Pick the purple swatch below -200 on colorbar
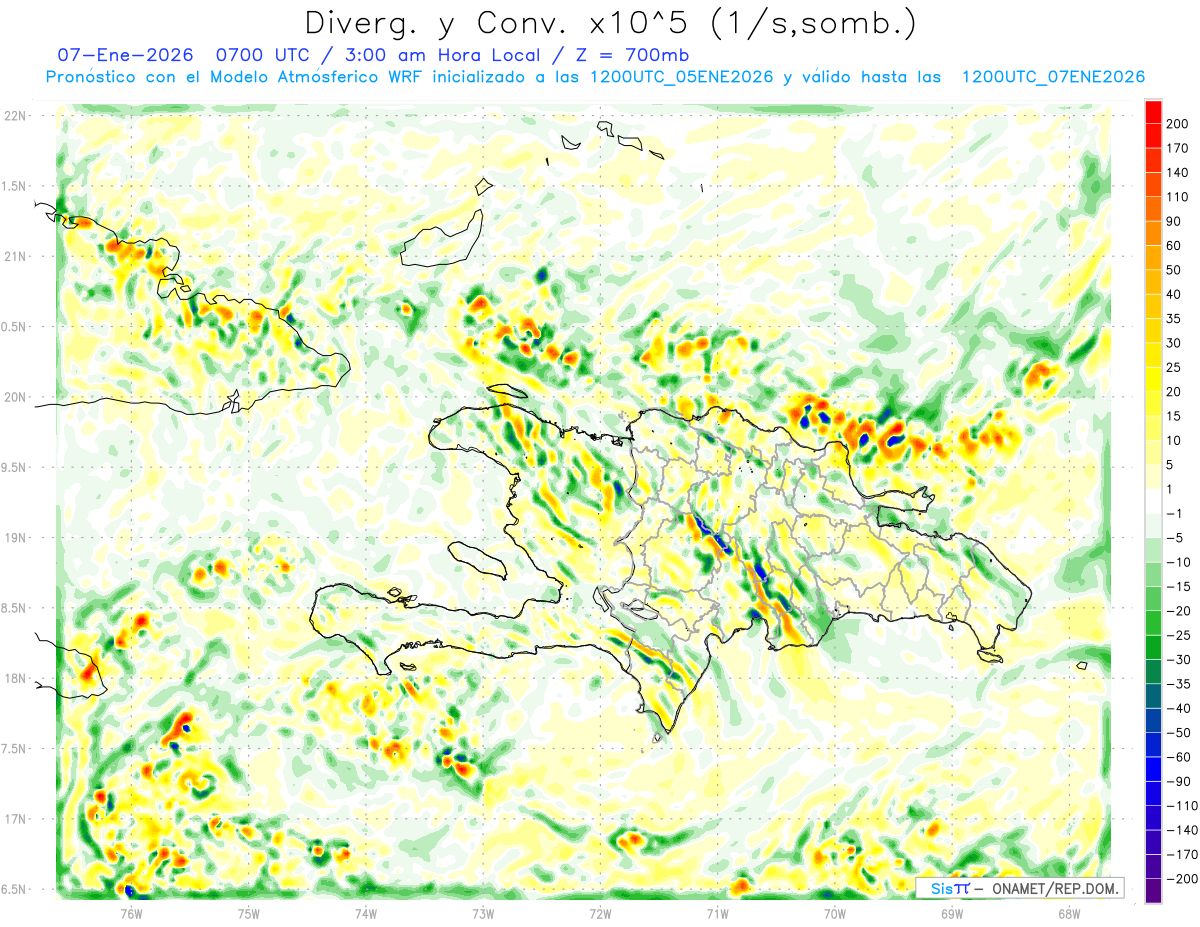 click(1153, 890)
